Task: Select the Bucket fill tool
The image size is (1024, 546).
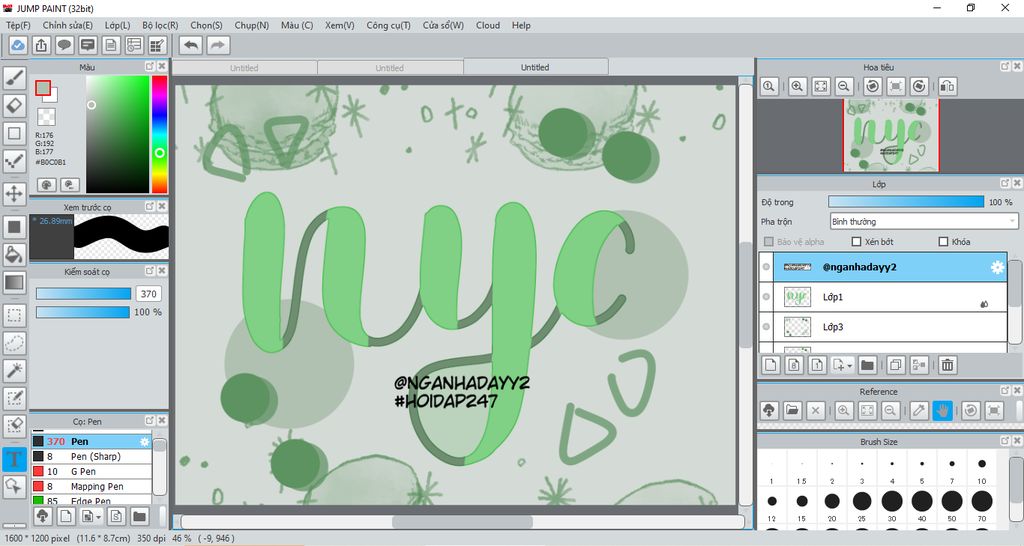Action: click(x=14, y=254)
